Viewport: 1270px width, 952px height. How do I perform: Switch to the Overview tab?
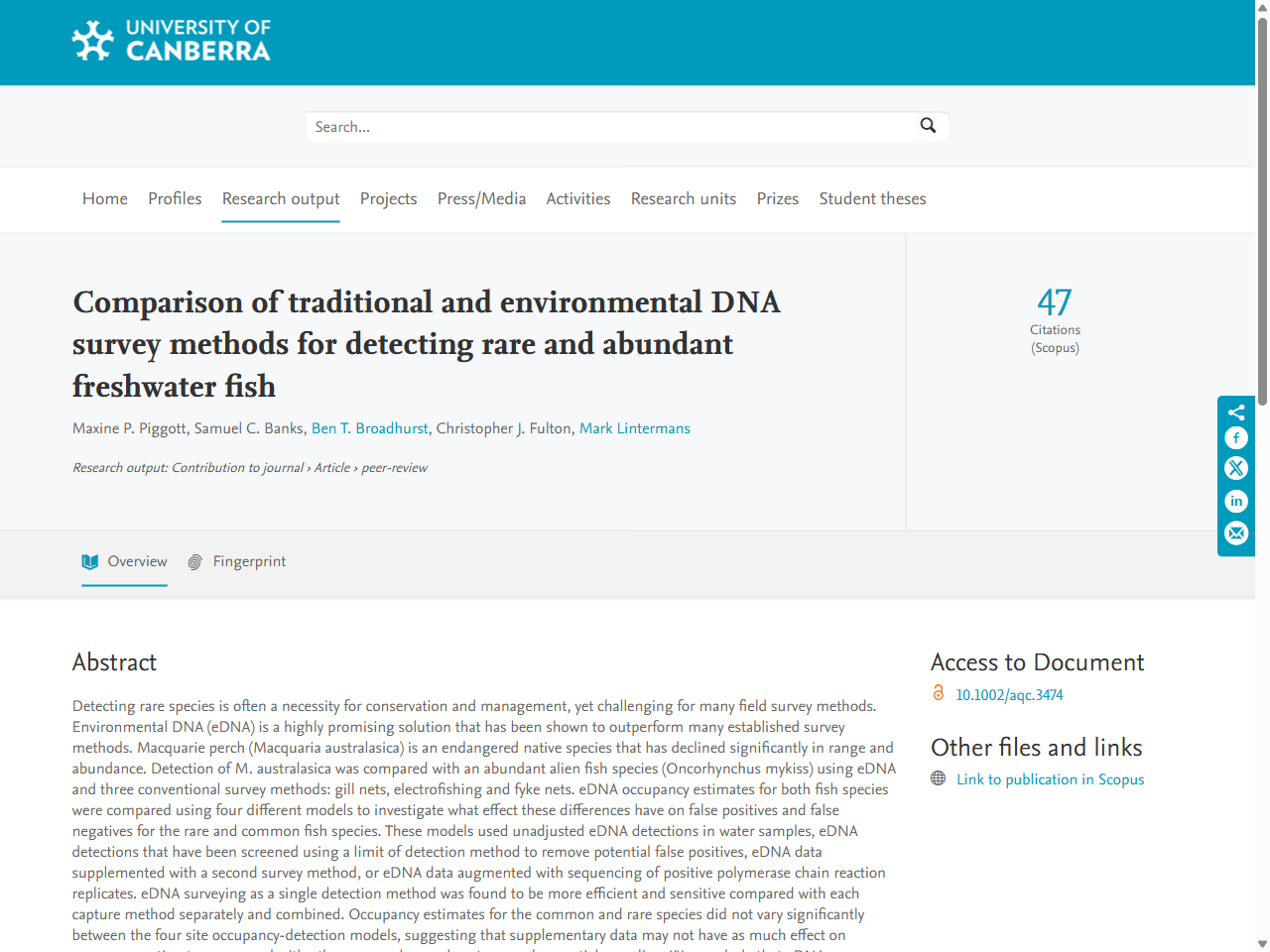click(x=124, y=561)
